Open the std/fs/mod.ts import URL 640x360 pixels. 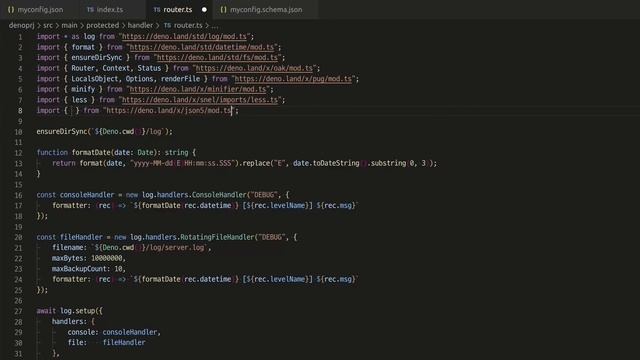[x=218, y=58]
